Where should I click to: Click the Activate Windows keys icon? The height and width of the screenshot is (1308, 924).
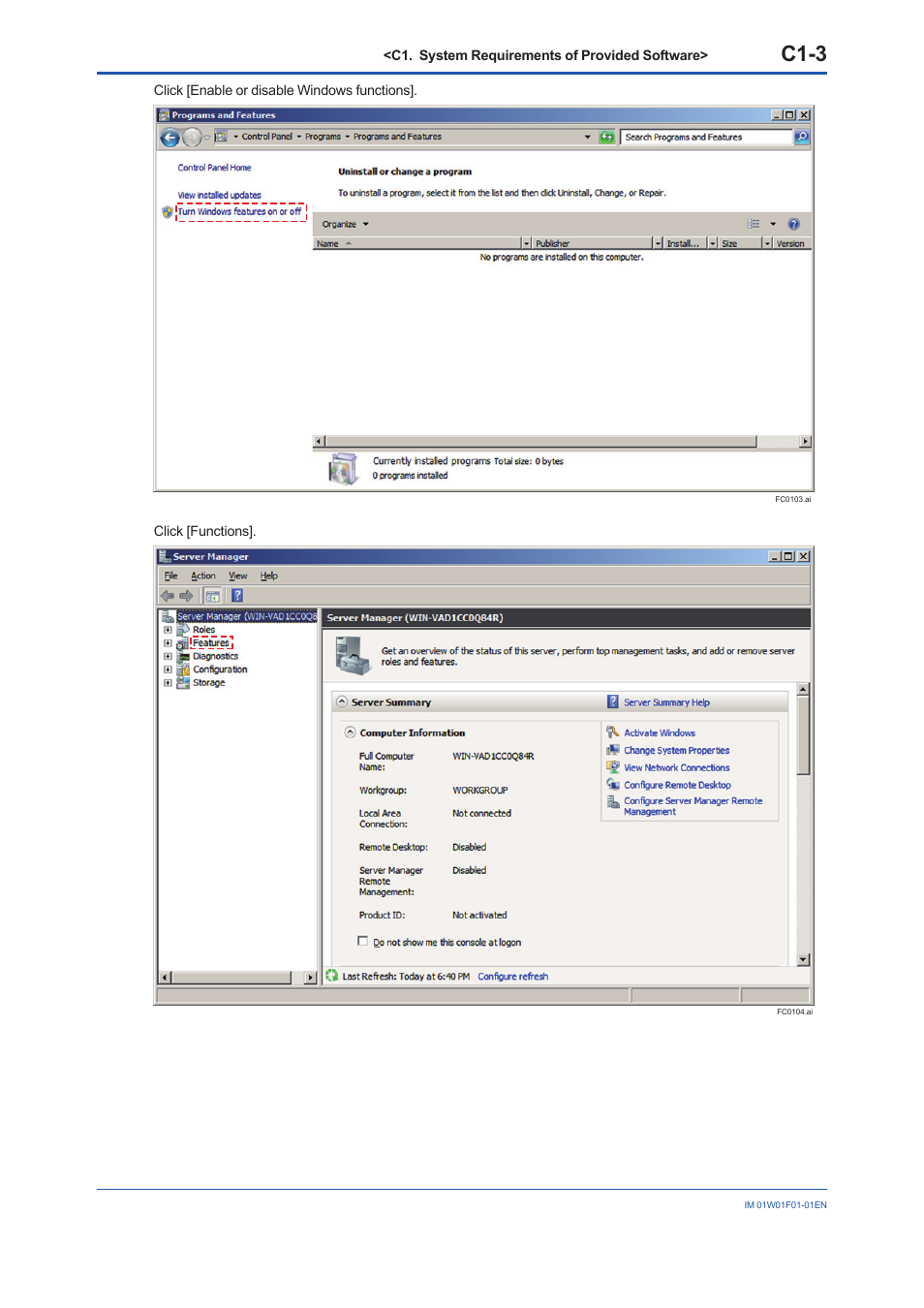click(613, 732)
